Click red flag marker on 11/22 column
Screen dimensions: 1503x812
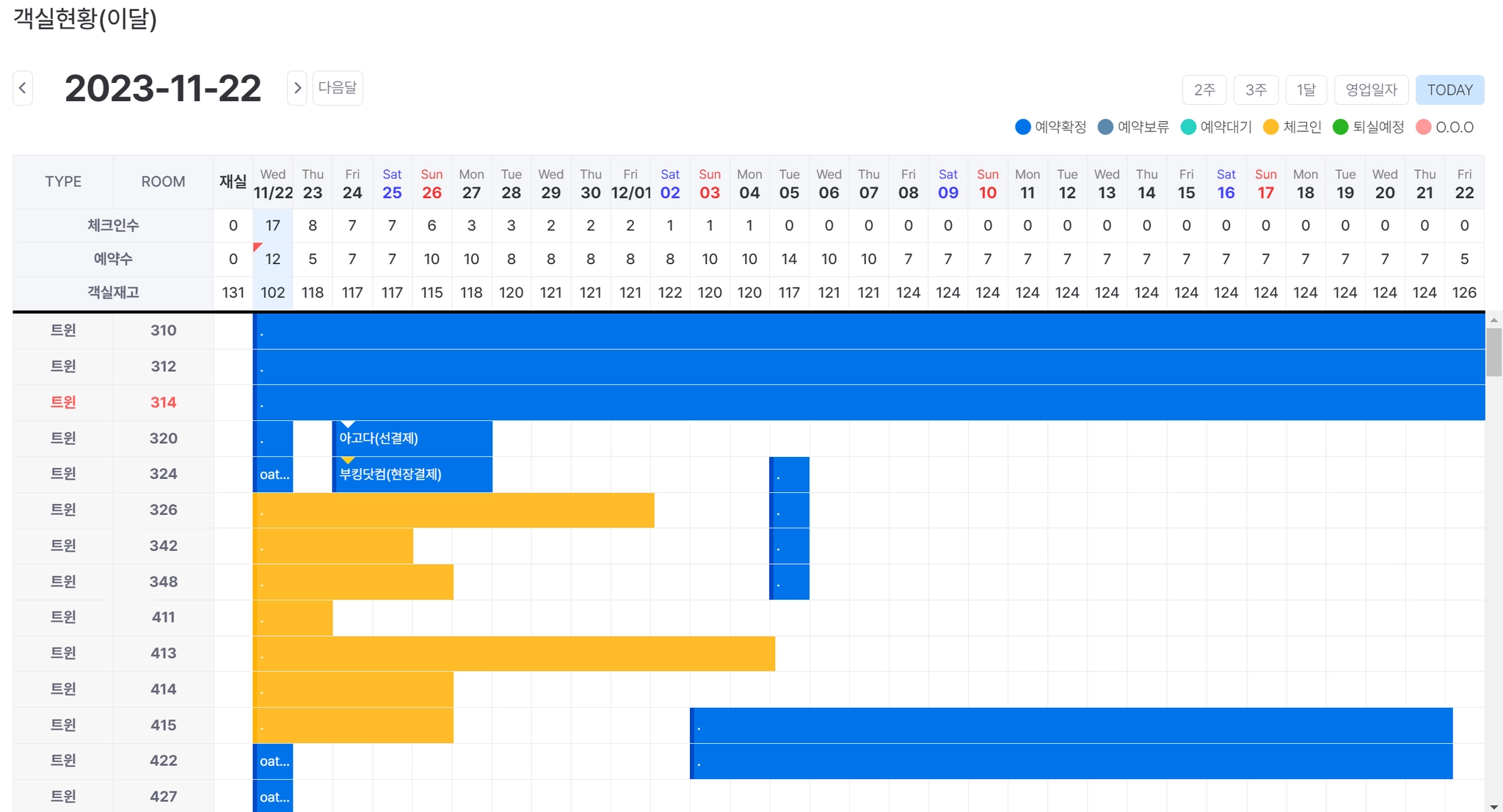(257, 246)
